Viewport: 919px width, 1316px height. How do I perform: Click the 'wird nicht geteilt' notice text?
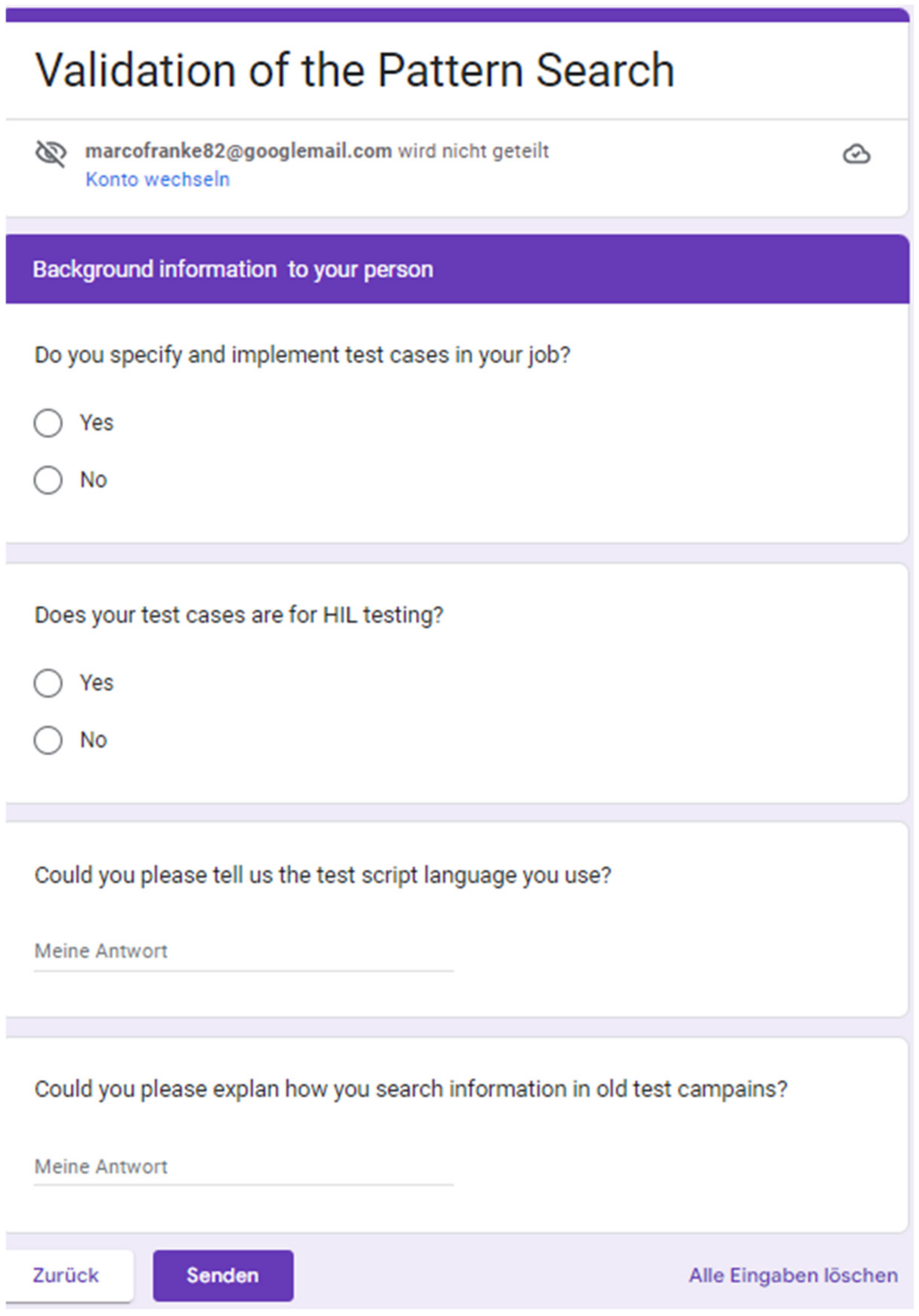[473, 151]
